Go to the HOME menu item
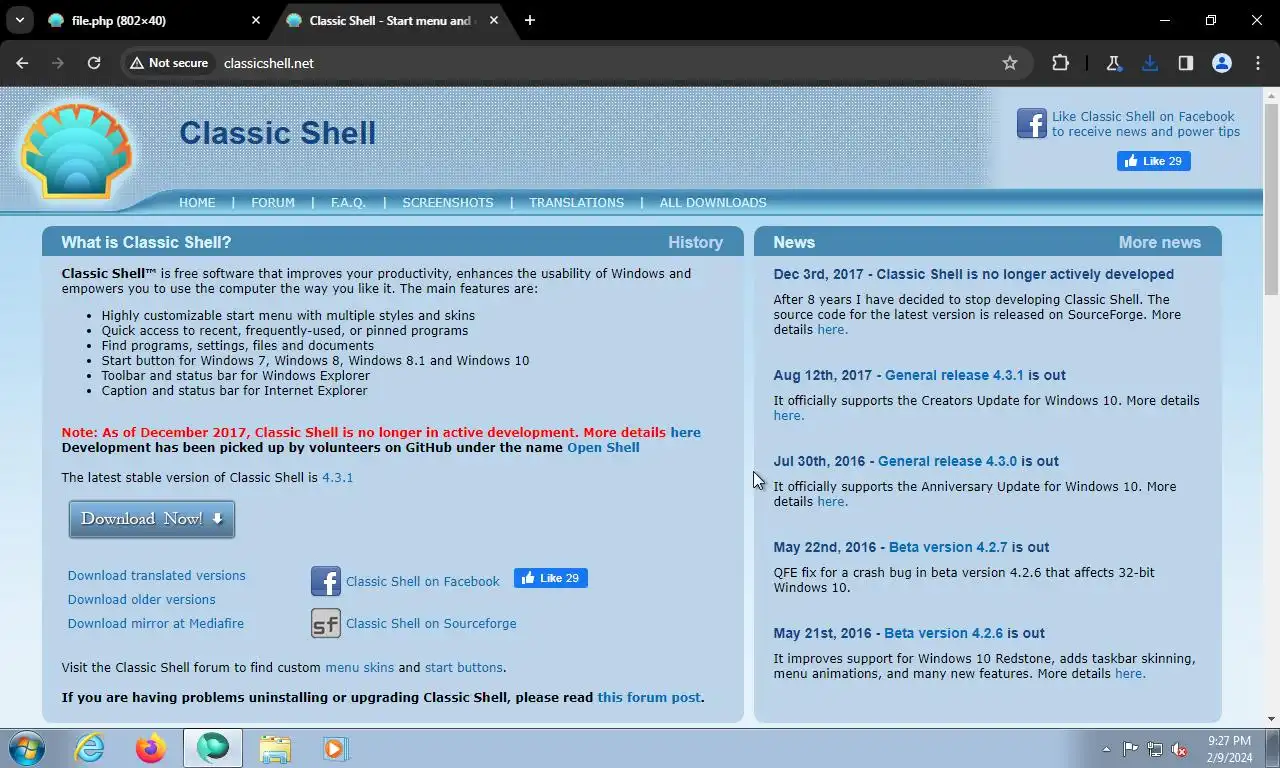Viewport: 1280px width, 768px height. [197, 202]
